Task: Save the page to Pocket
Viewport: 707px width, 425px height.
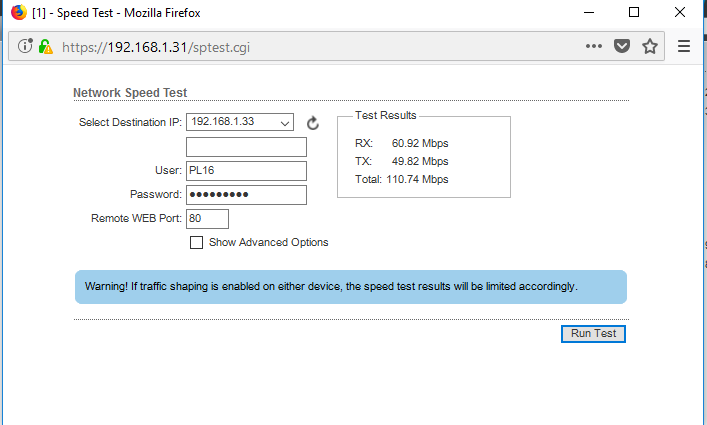Action: coord(622,46)
